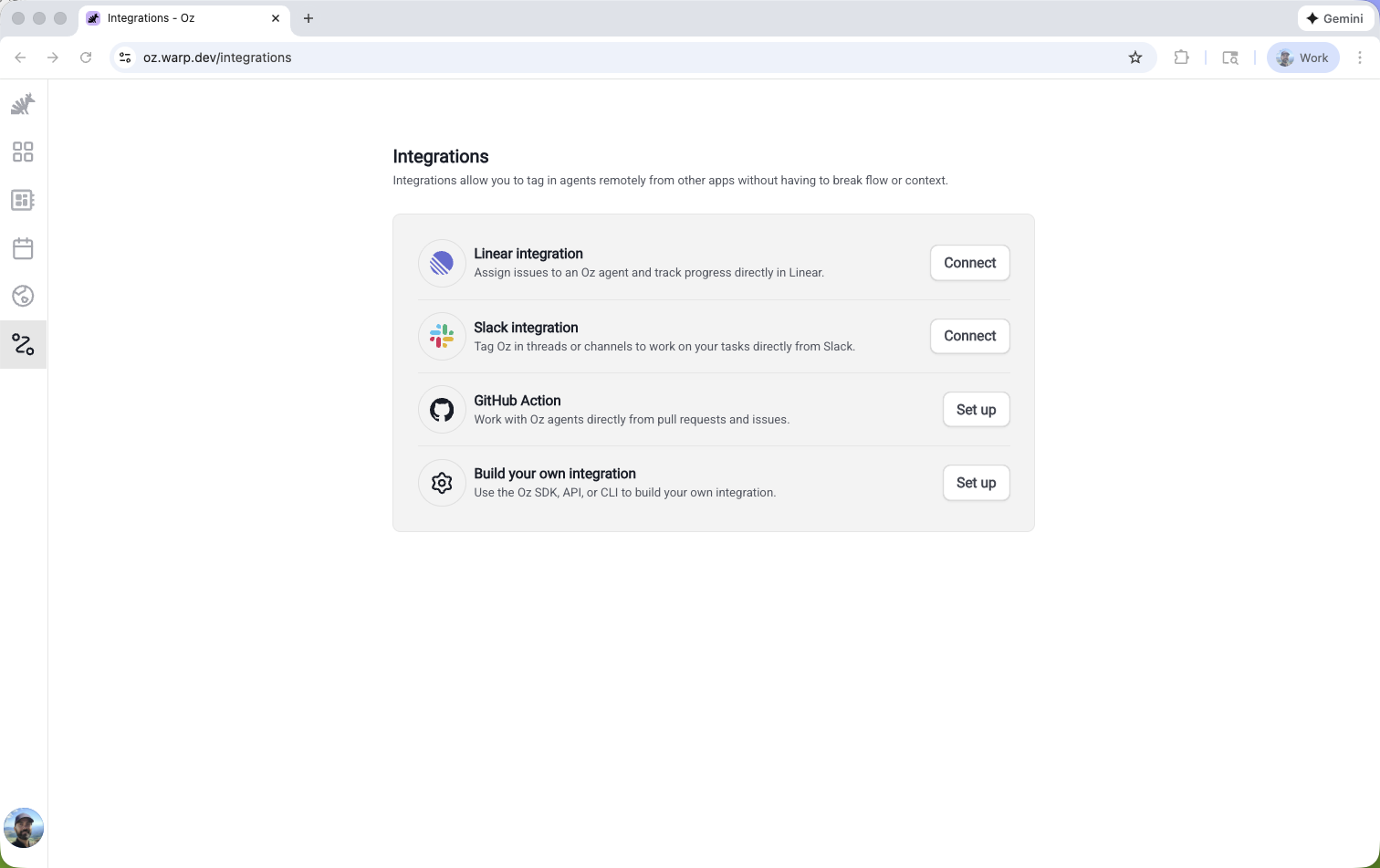This screenshot has height=868, width=1380.
Task: Click the GitHub logo icon
Action: [442, 410]
